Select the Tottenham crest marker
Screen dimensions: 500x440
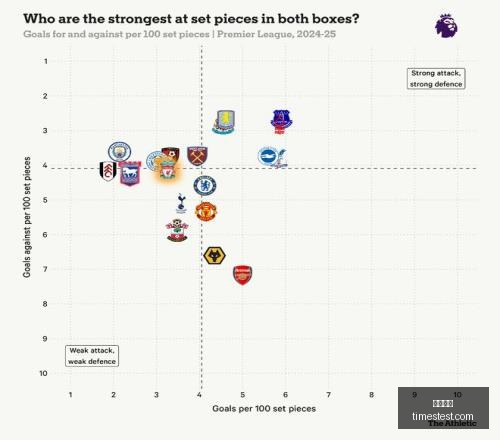pos(181,203)
